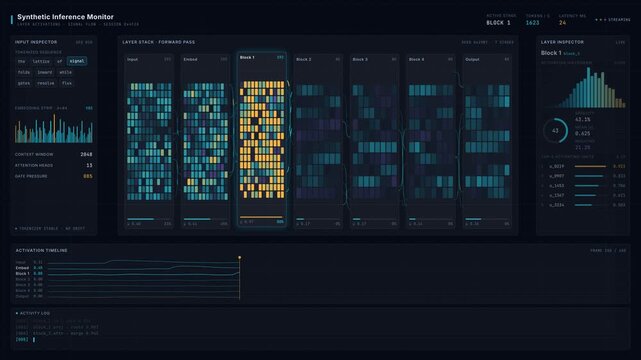Select the active Block 1 layer column
The height and width of the screenshot is (360, 641).
click(x=262, y=139)
